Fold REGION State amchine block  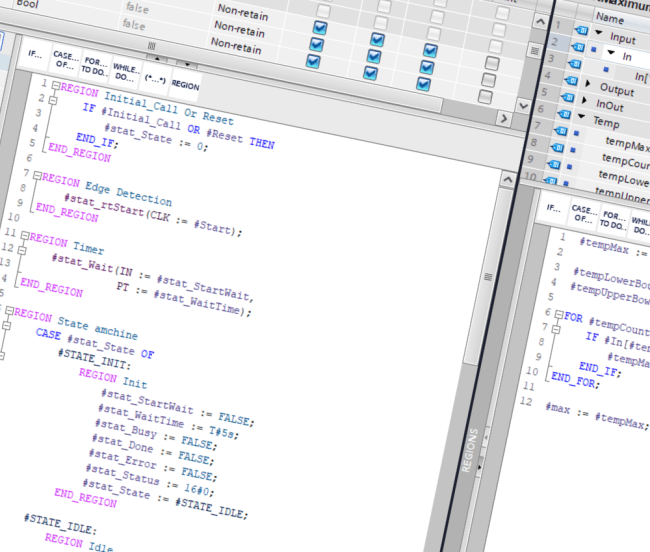point(10,311)
